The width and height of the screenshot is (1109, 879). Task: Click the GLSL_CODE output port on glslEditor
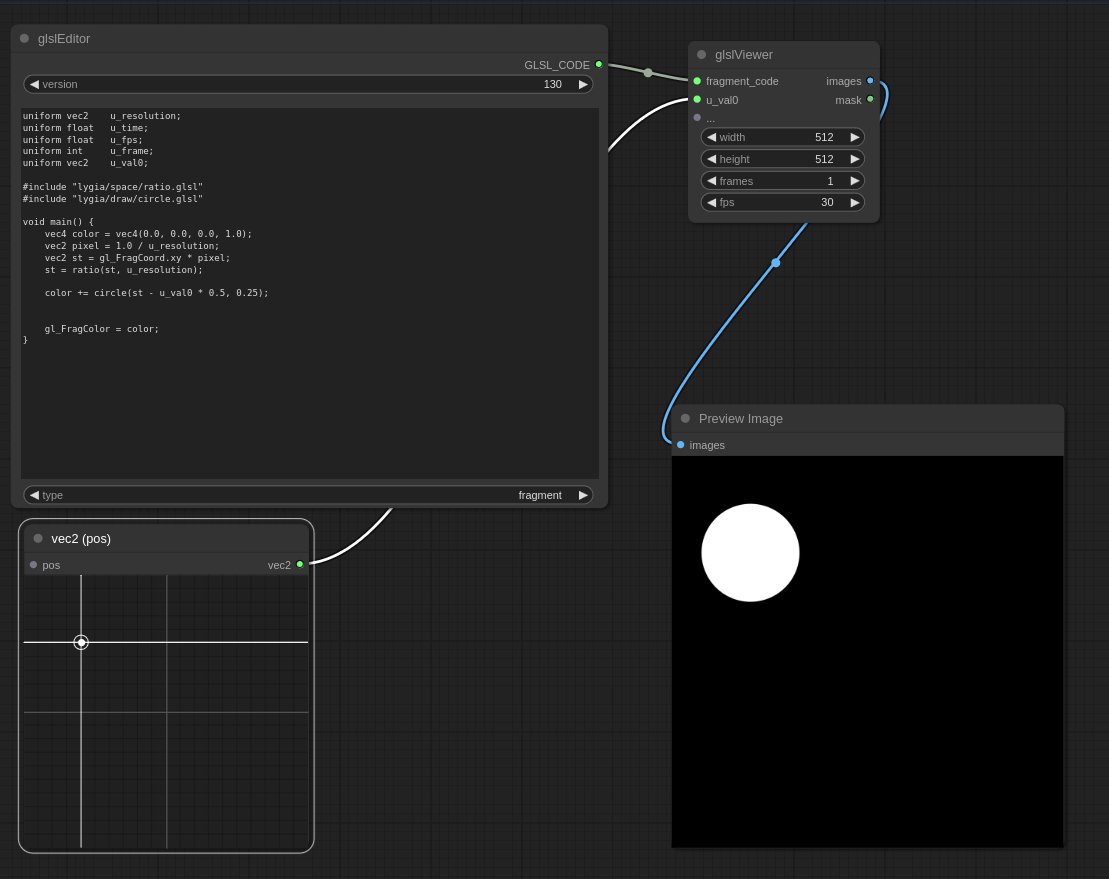(x=599, y=64)
